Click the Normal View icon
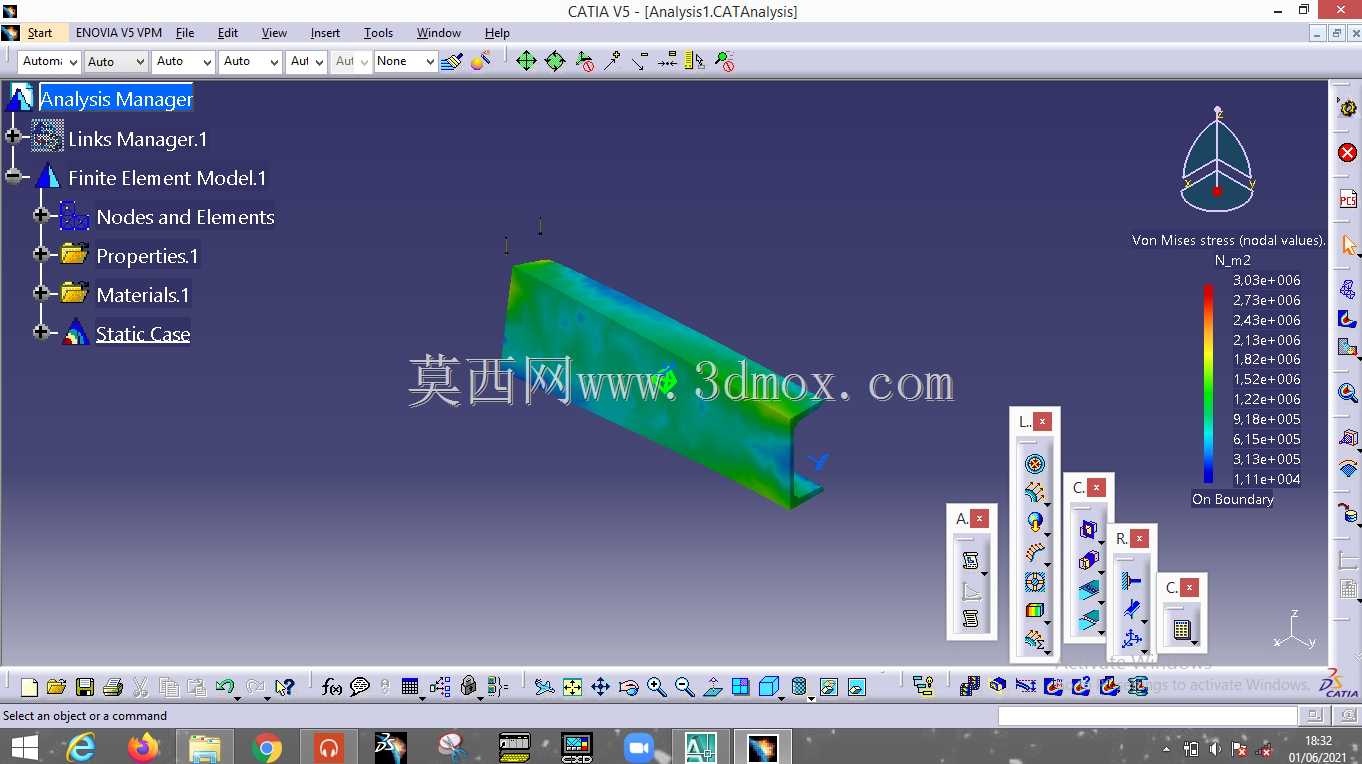Image resolution: width=1362 pixels, height=764 pixels. coord(712,687)
